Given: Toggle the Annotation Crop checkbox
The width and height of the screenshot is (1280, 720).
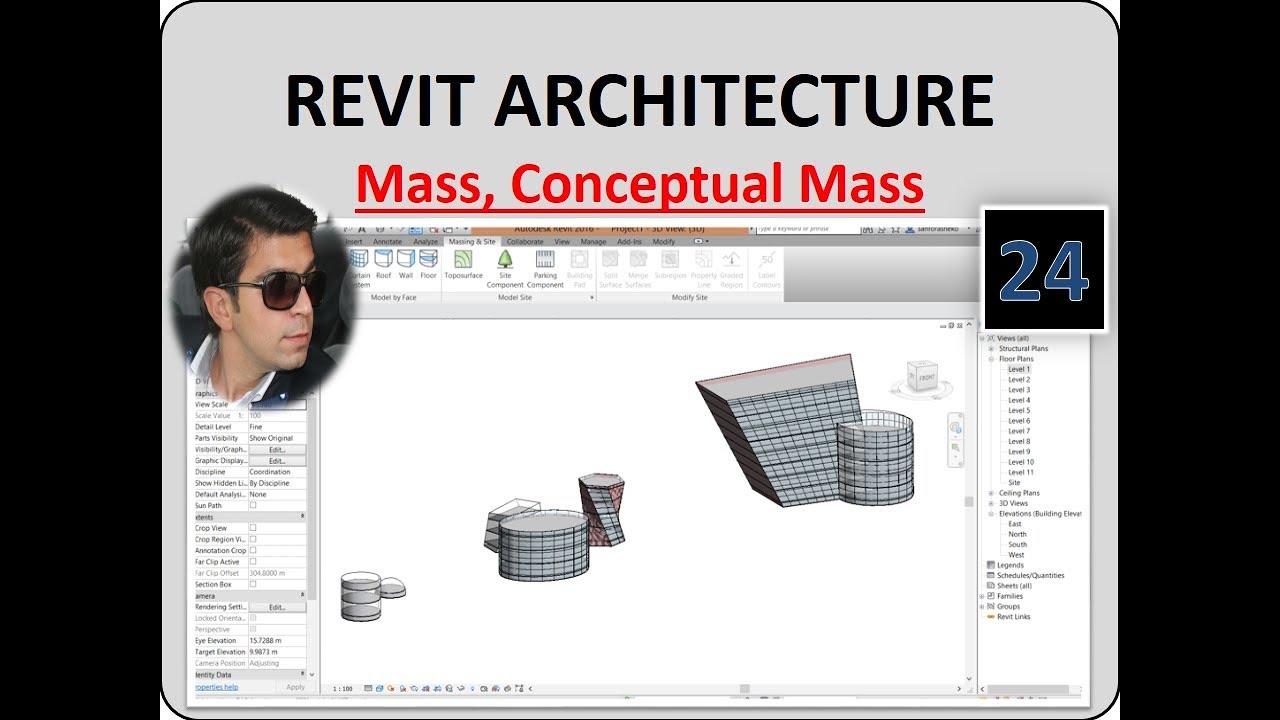Looking at the screenshot, I should pos(253,550).
